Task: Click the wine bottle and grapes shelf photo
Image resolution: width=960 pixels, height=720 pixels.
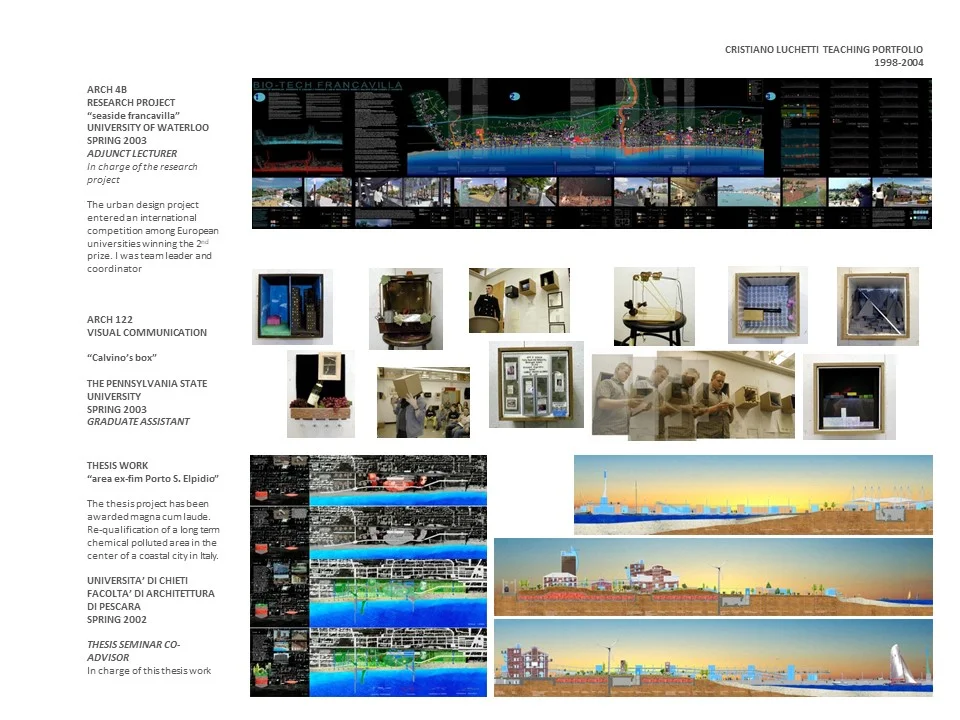Action: tap(321, 394)
